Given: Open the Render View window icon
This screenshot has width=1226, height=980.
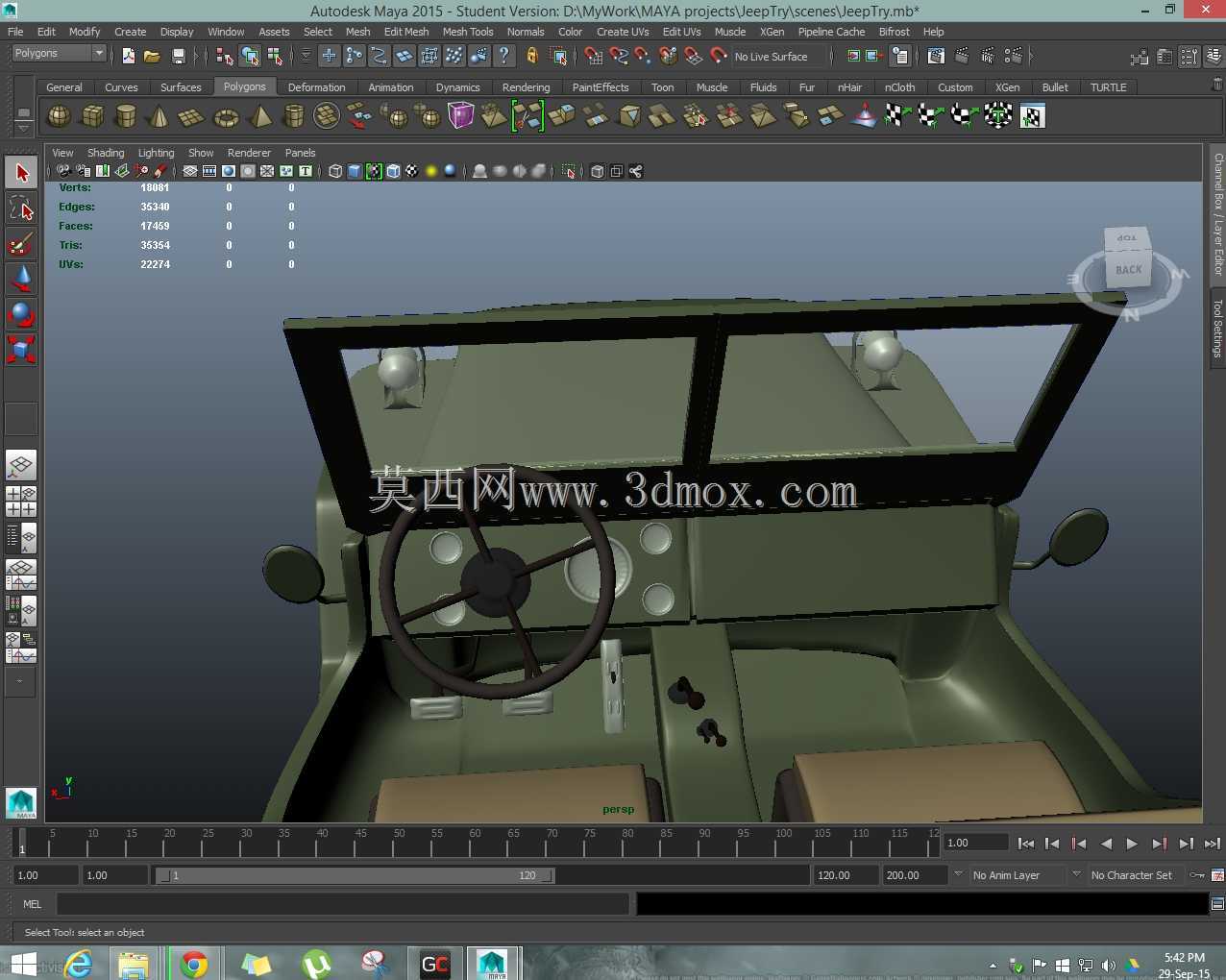Looking at the screenshot, I should click(936, 56).
